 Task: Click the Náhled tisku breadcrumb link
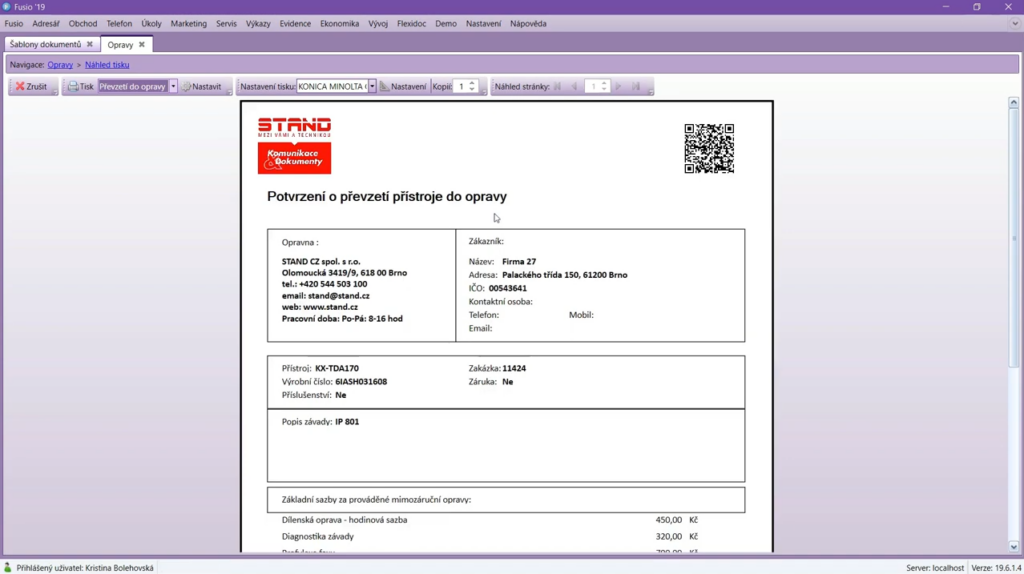coord(107,65)
